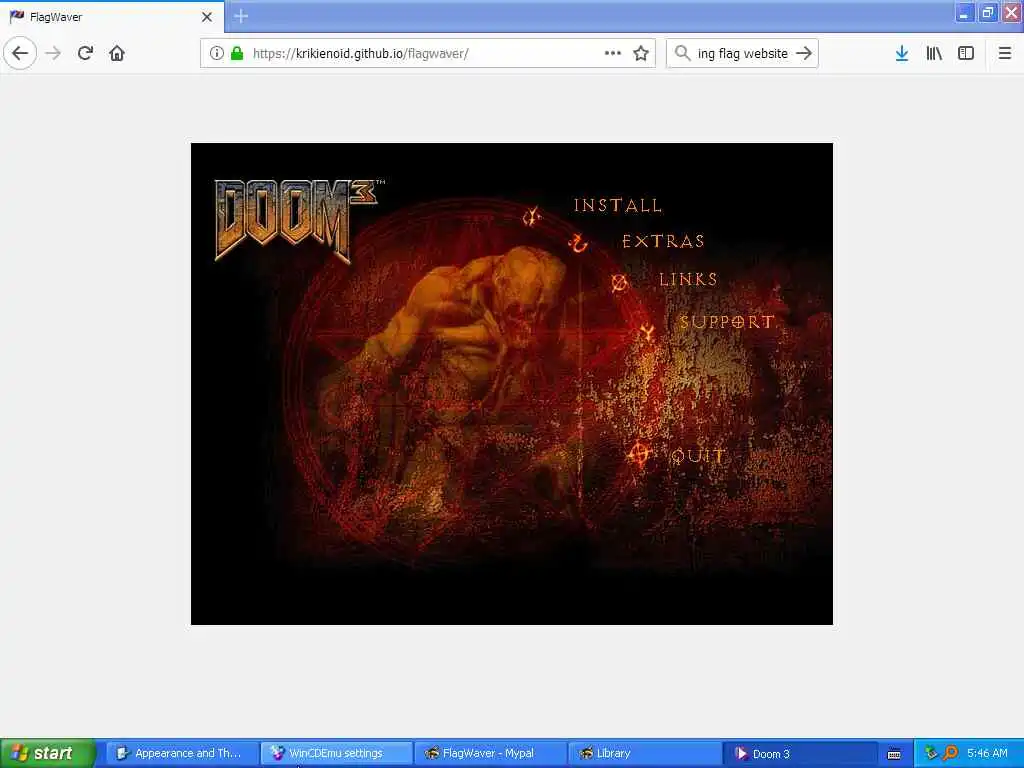Image resolution: width=1024 pixels, height=768 pixels.
Task: Click the 5:46 AM system clock
Action: point(987,753)
